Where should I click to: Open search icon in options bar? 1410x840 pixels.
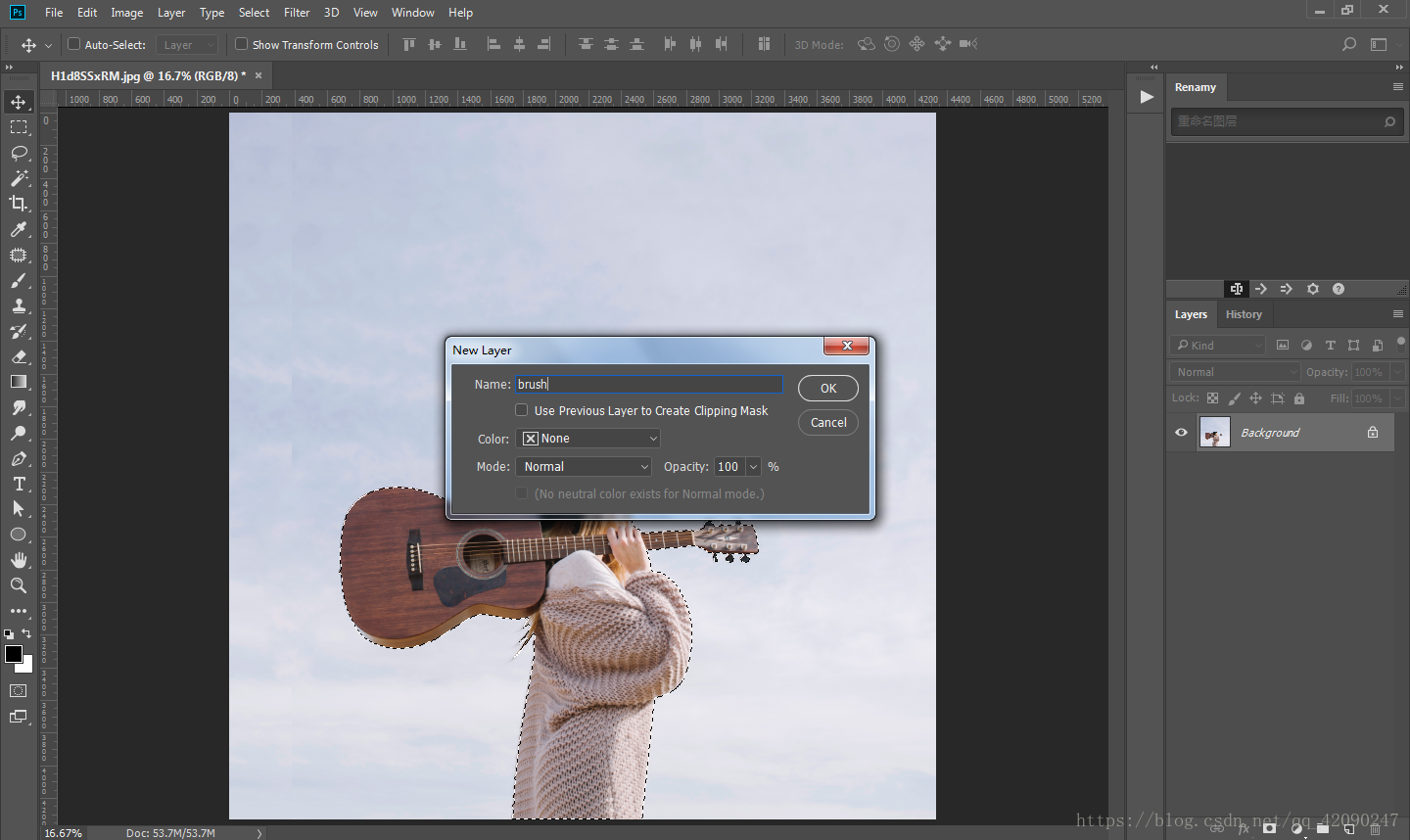(1349, 44)
